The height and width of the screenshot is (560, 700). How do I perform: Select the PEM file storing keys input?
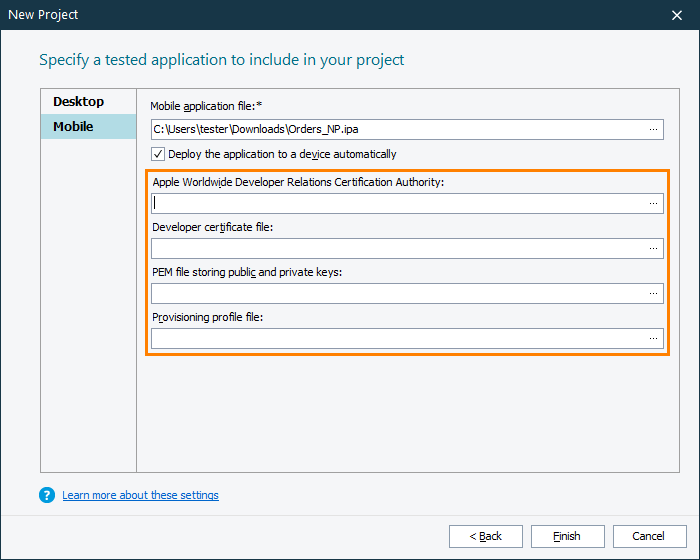point(397,293)
